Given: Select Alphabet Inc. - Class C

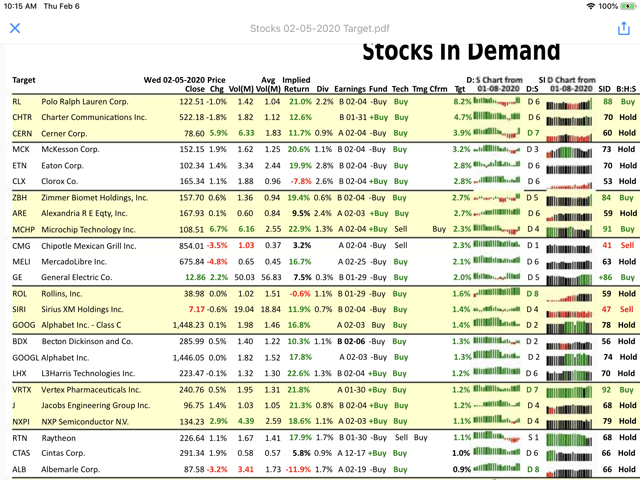Looking at the screenshot, I should click(x=81, y=325).
